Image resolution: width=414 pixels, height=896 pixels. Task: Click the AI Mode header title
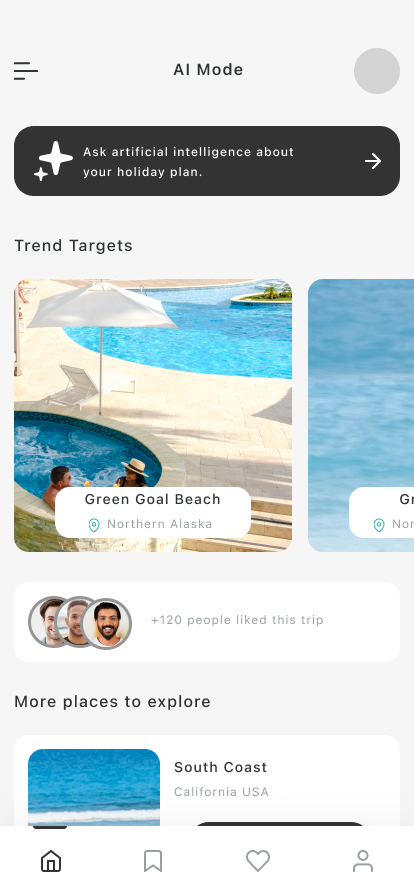208,70
